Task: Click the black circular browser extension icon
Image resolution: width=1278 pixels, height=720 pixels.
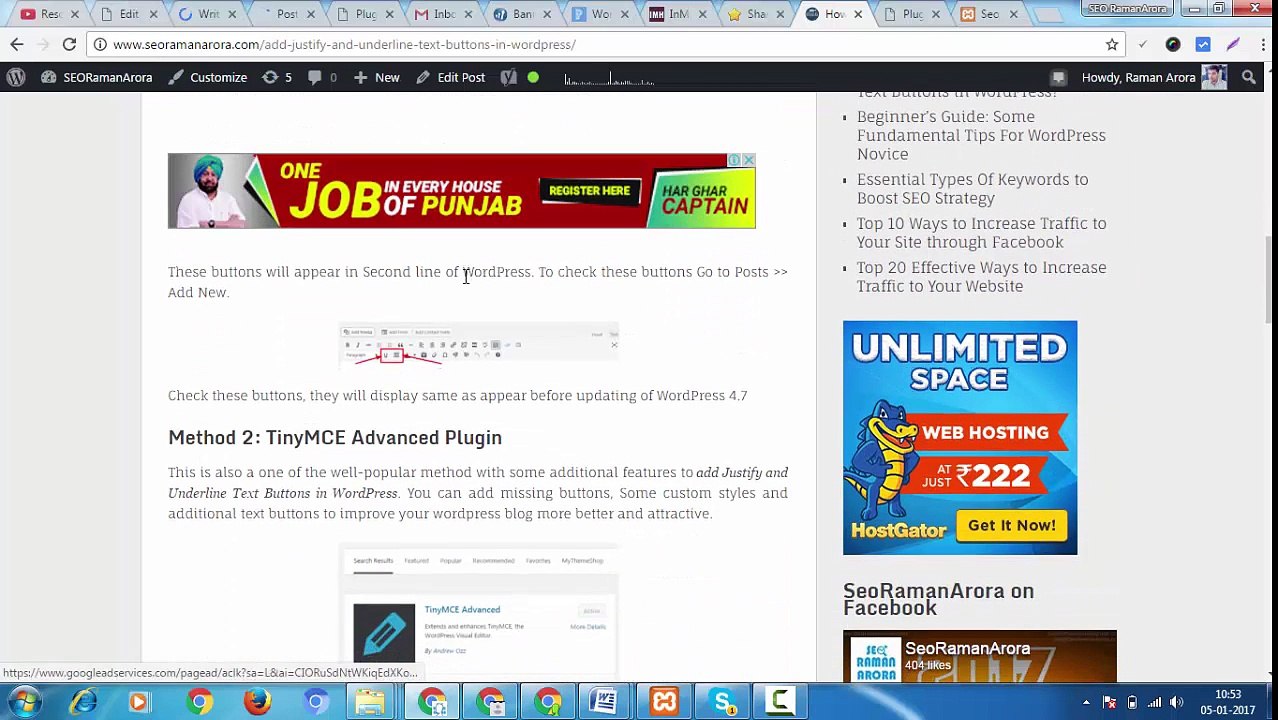Action: click(x=1173, y=44)
